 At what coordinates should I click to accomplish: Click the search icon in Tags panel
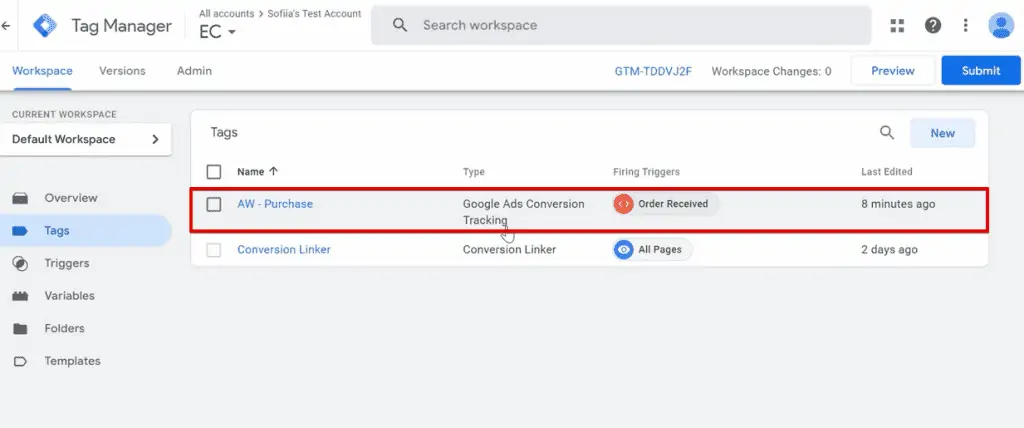point(886,133)
